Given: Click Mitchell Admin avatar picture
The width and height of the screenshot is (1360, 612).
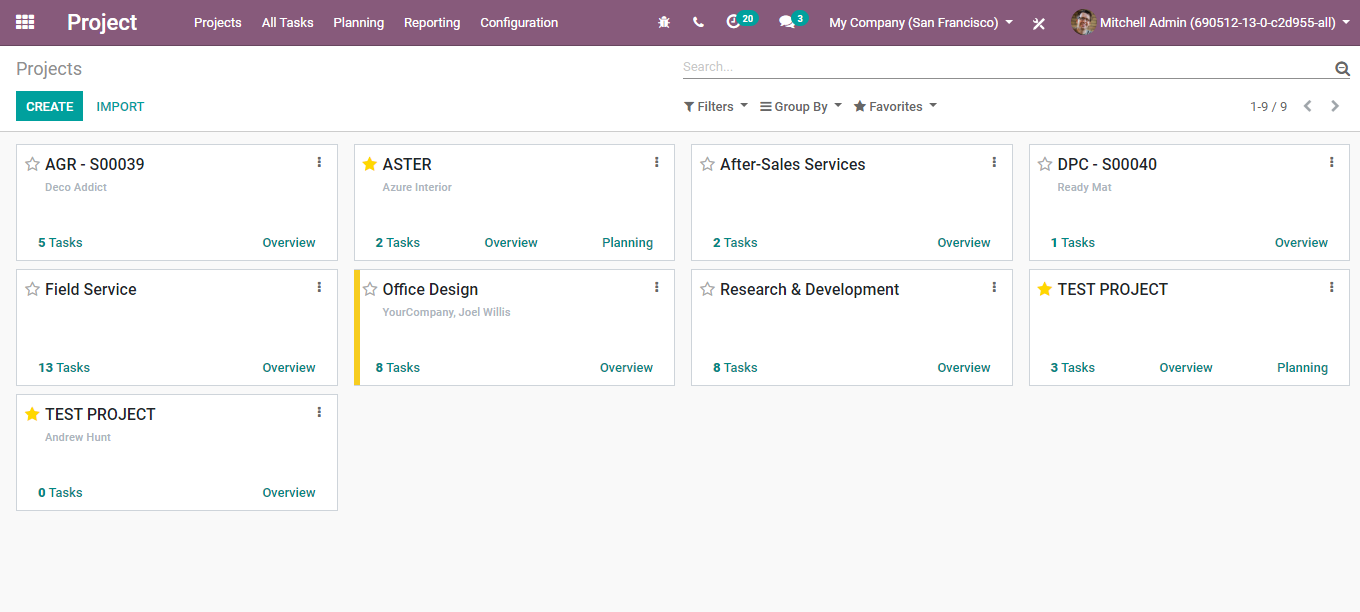Looking at the screenshot, I should [1083, 22].
